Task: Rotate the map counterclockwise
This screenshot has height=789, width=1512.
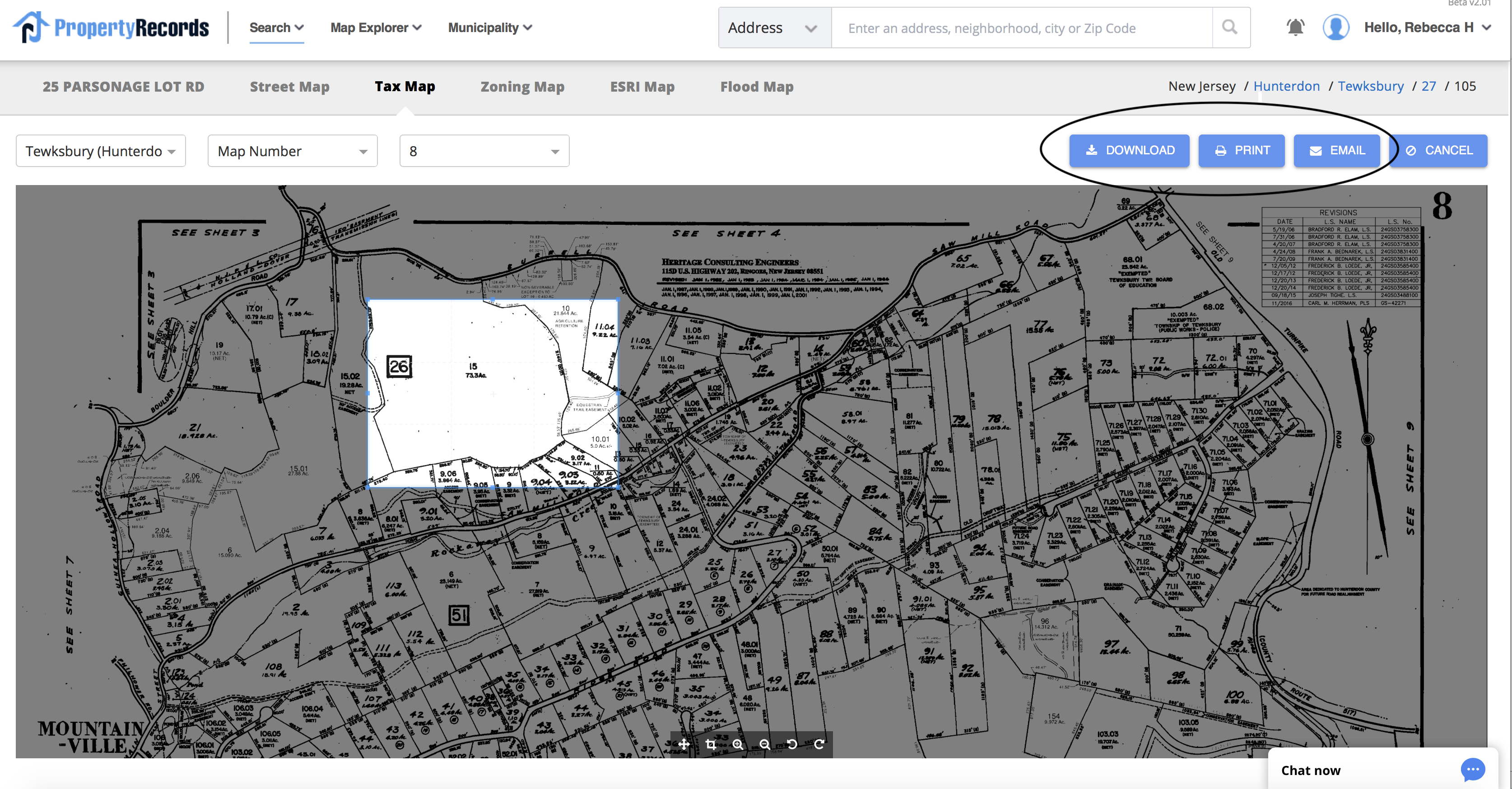Action: click(792, 744)
